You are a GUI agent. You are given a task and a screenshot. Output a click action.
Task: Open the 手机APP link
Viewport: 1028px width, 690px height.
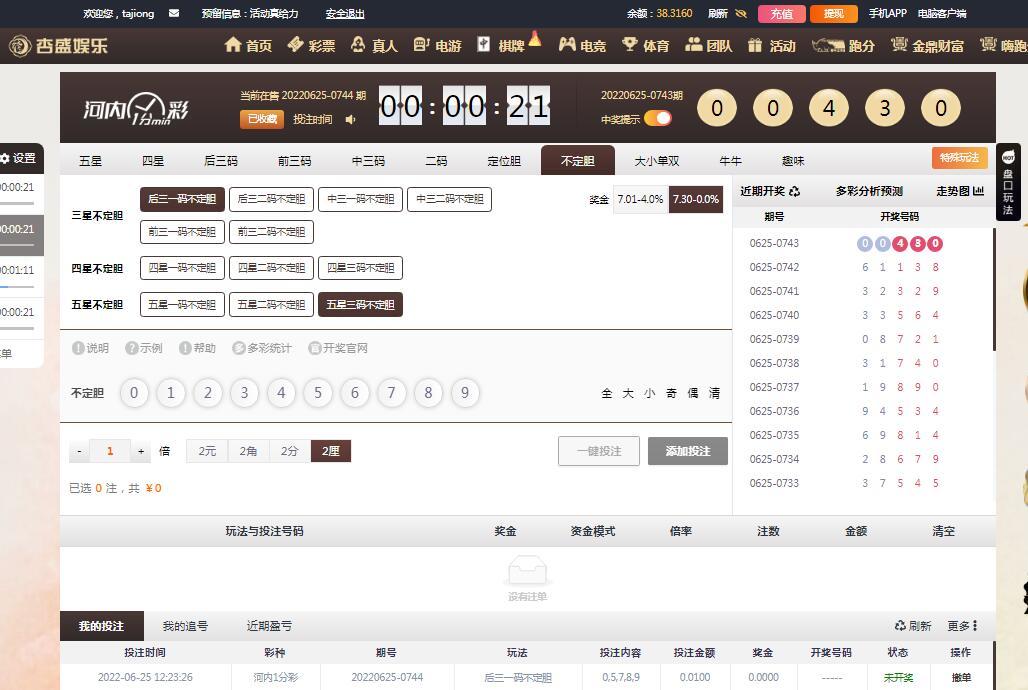coord(888,13)
